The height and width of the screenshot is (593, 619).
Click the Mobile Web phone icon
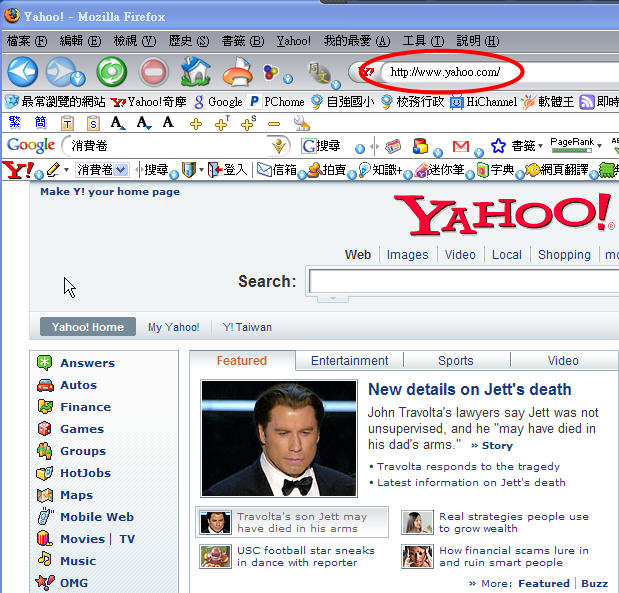[45, 516]
